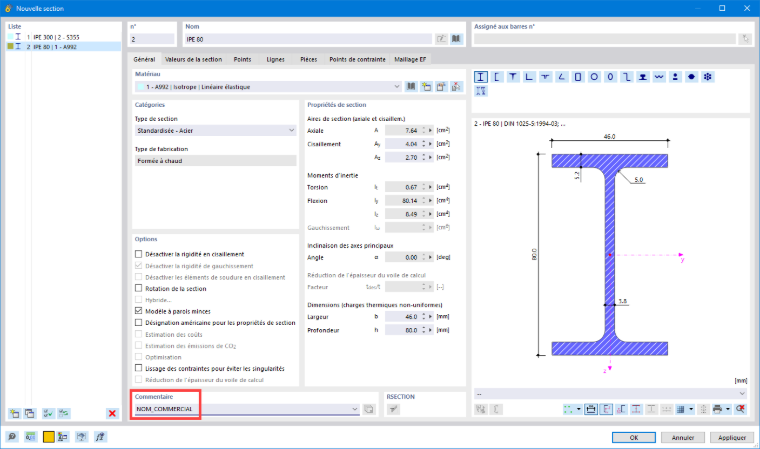Edit section name with pencil icon

click(x=441, y=39)
